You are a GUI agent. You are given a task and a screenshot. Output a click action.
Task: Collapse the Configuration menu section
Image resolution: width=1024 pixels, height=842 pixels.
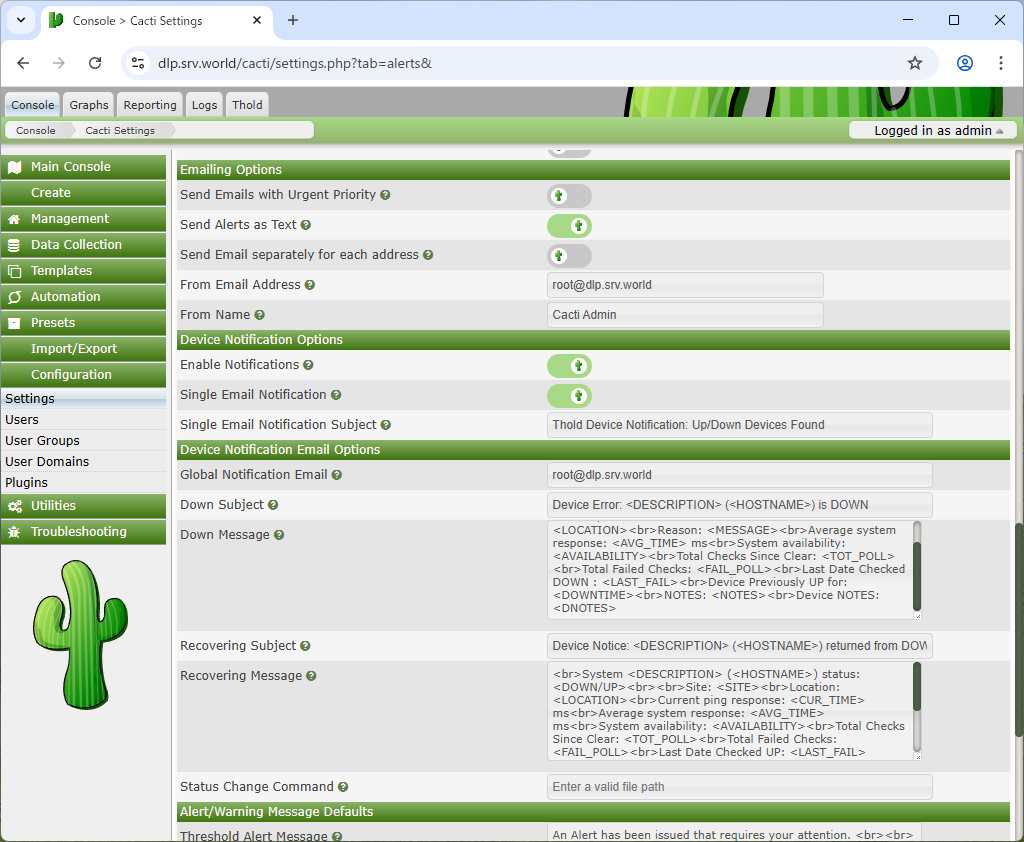coord(83,375)
